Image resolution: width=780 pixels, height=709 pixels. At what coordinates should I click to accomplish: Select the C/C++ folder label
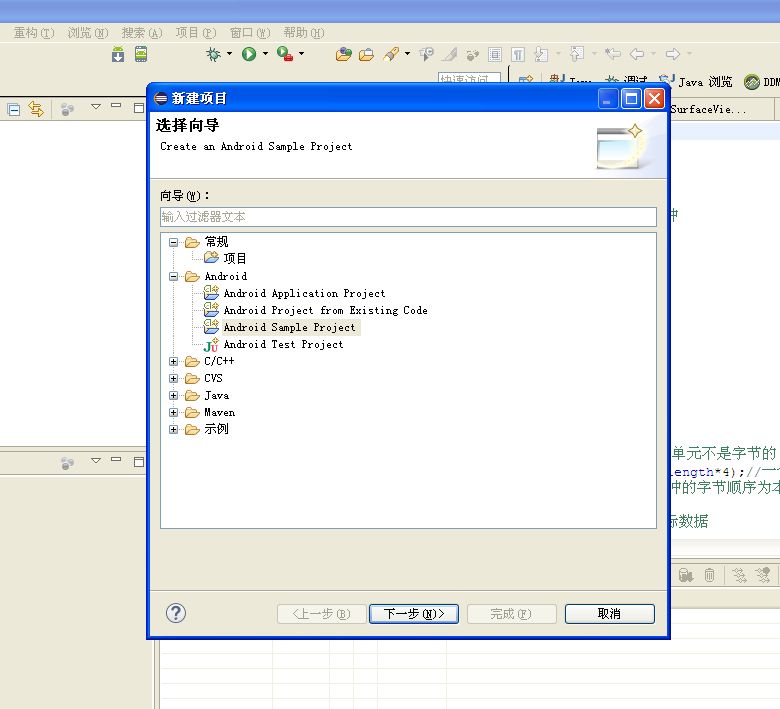(x=219, y=361)
